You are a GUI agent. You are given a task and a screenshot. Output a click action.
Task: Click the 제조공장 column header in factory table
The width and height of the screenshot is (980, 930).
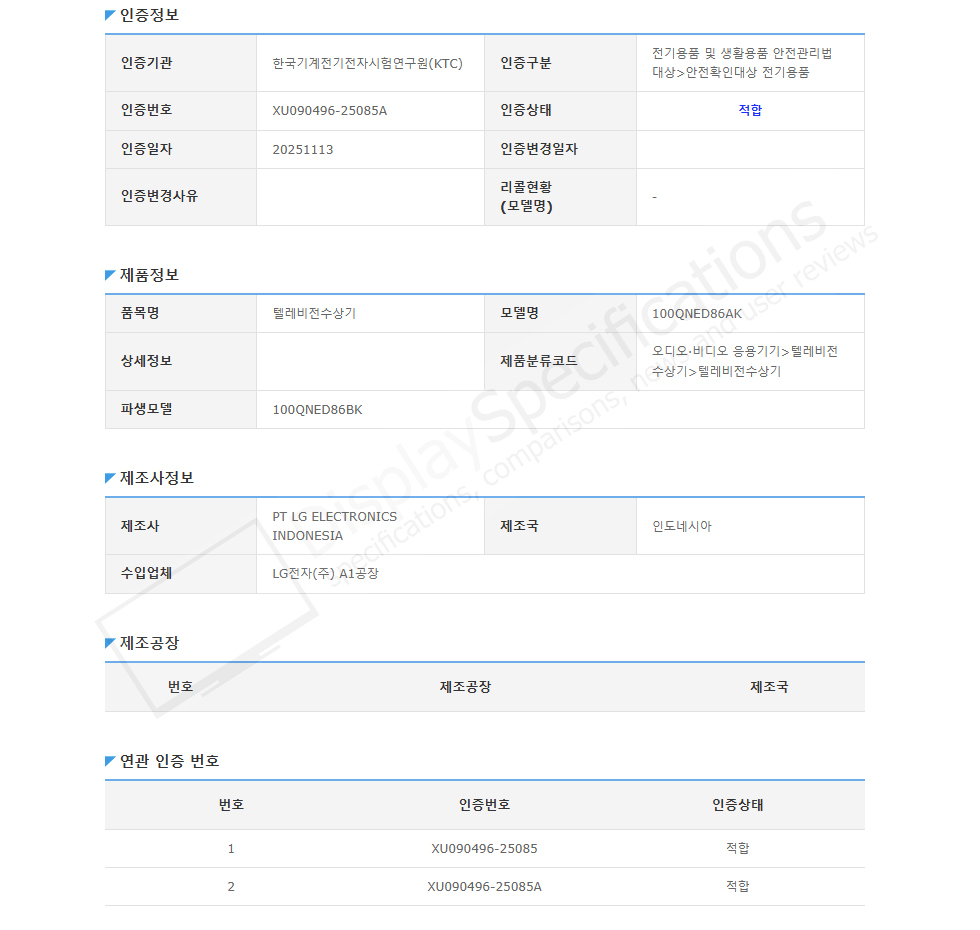(x=465, y=687)
